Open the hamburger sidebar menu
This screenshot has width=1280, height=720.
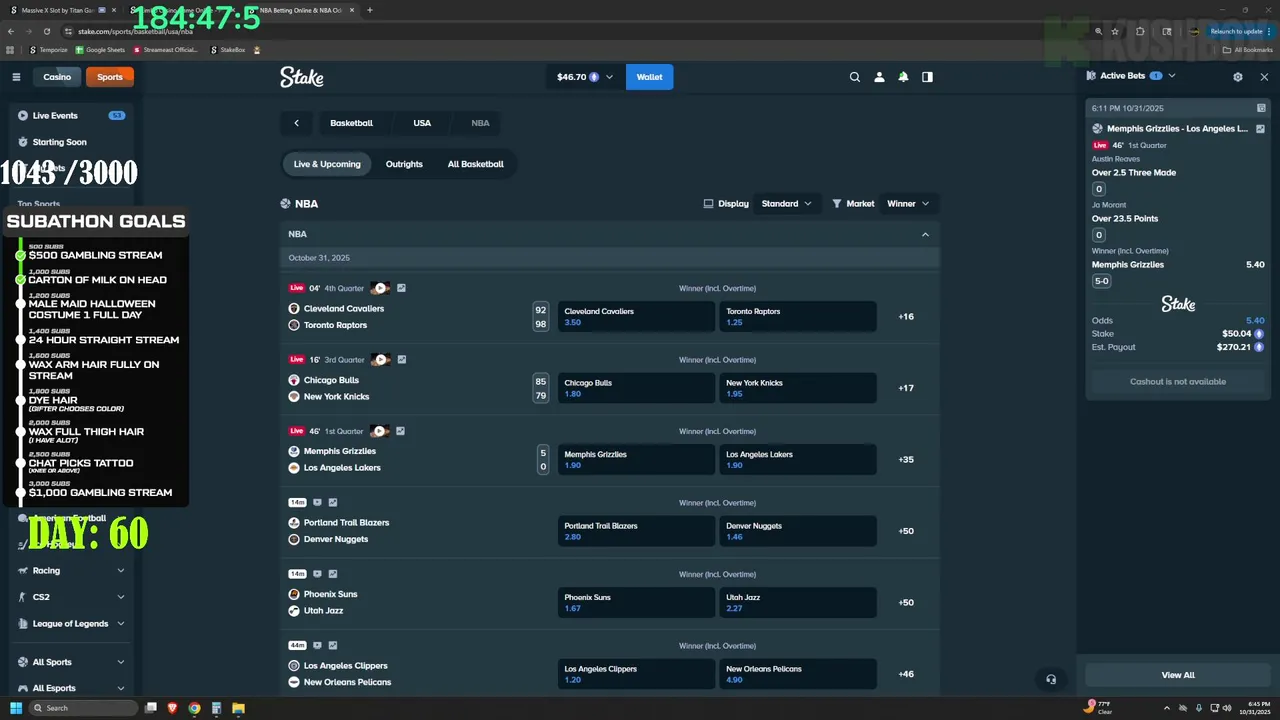click(16, 77)
